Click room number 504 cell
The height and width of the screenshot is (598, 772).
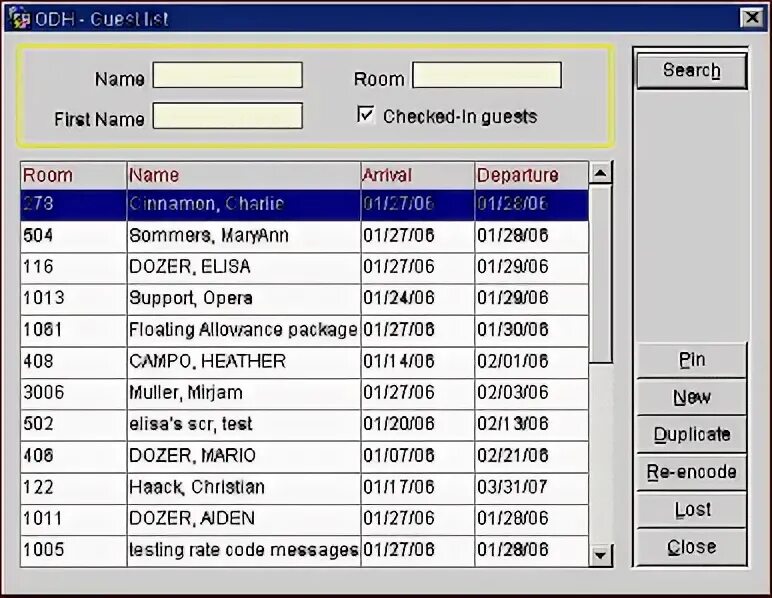(x=73, y=236)
